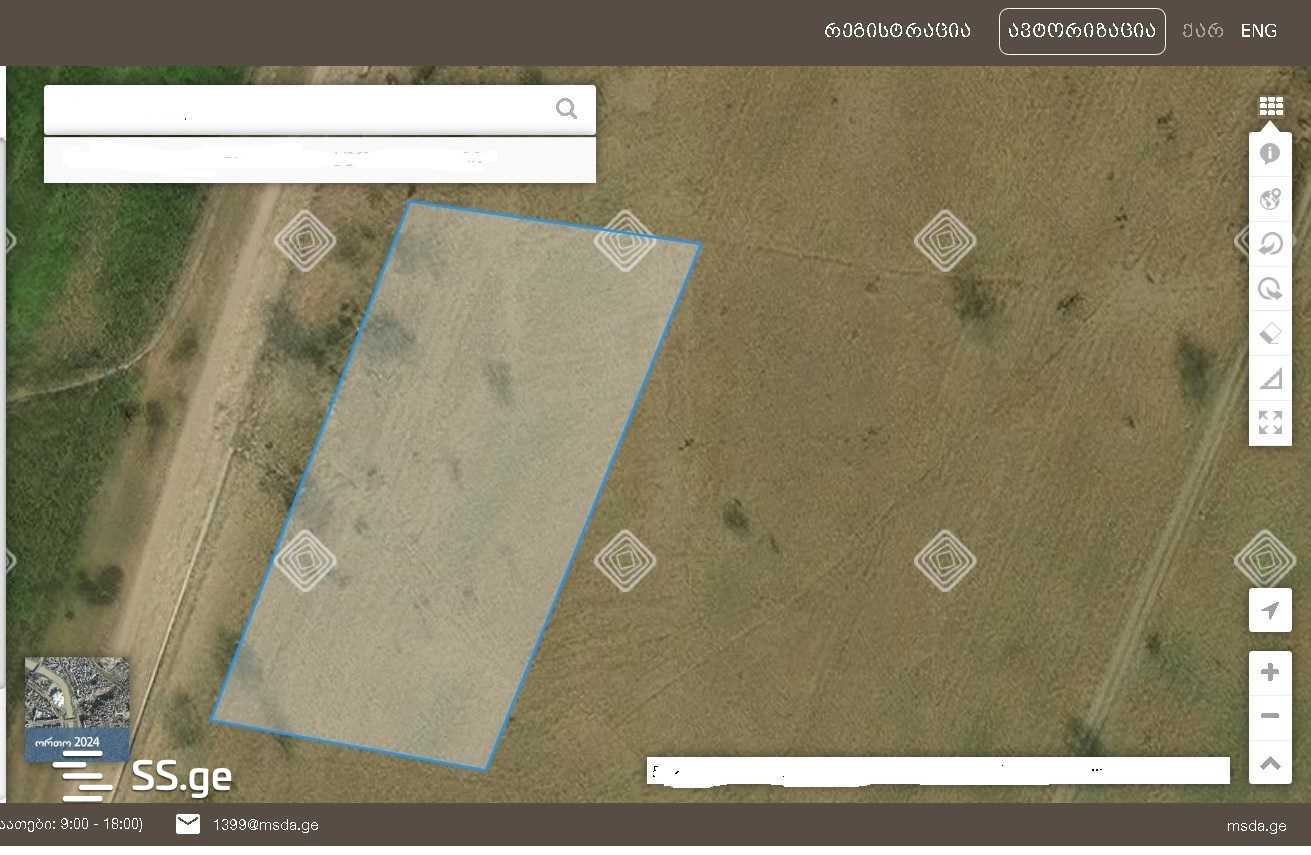Toggle the grid tools menu icon
The image size is (1311, 855).
pos(1271,106)
